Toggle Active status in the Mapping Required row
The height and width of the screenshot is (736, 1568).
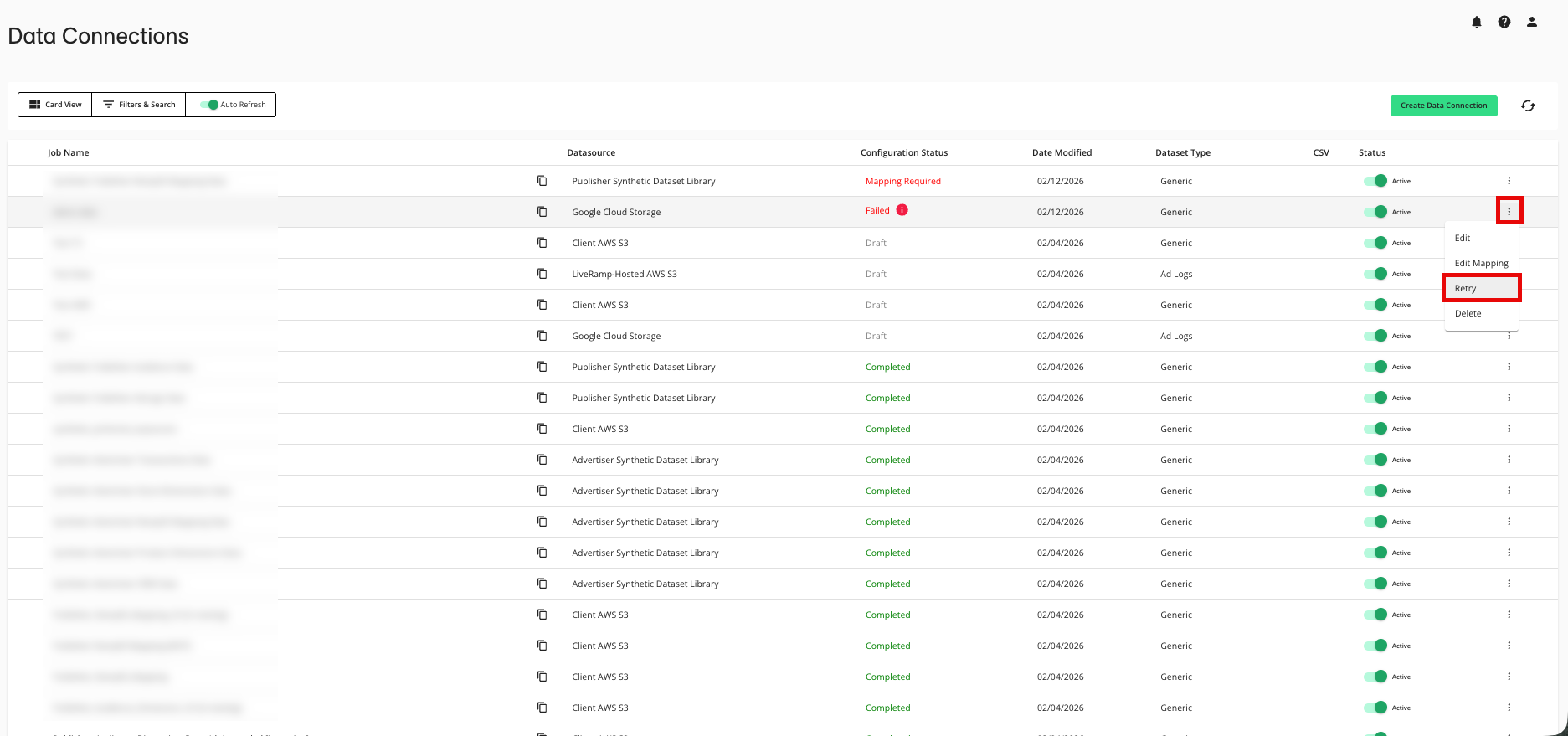point(1375,181)
